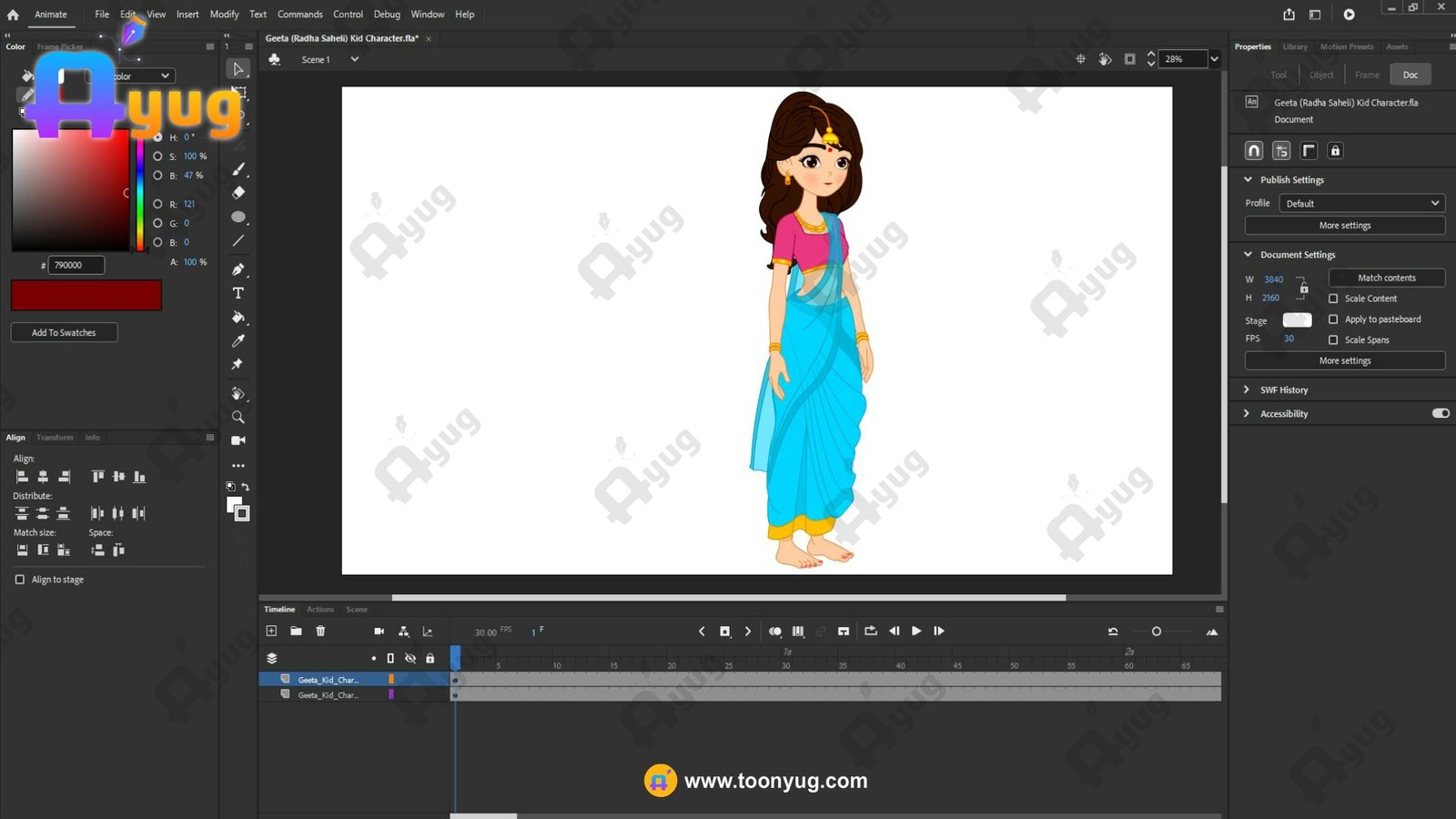Viewport: 1456px width, 819px height.
Task: Toggle hide all layers eye icon
Action: pos(410,658)
